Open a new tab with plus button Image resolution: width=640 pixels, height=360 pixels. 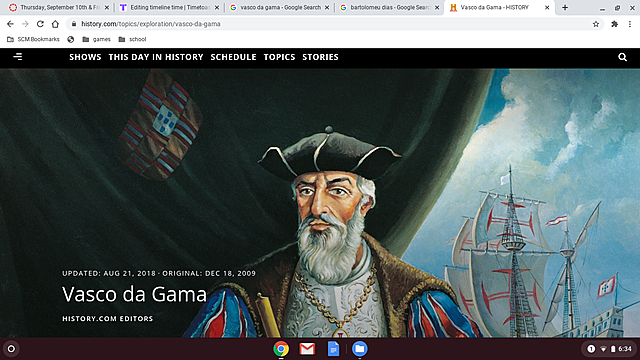pyautogui.click(x=565, y=7)
